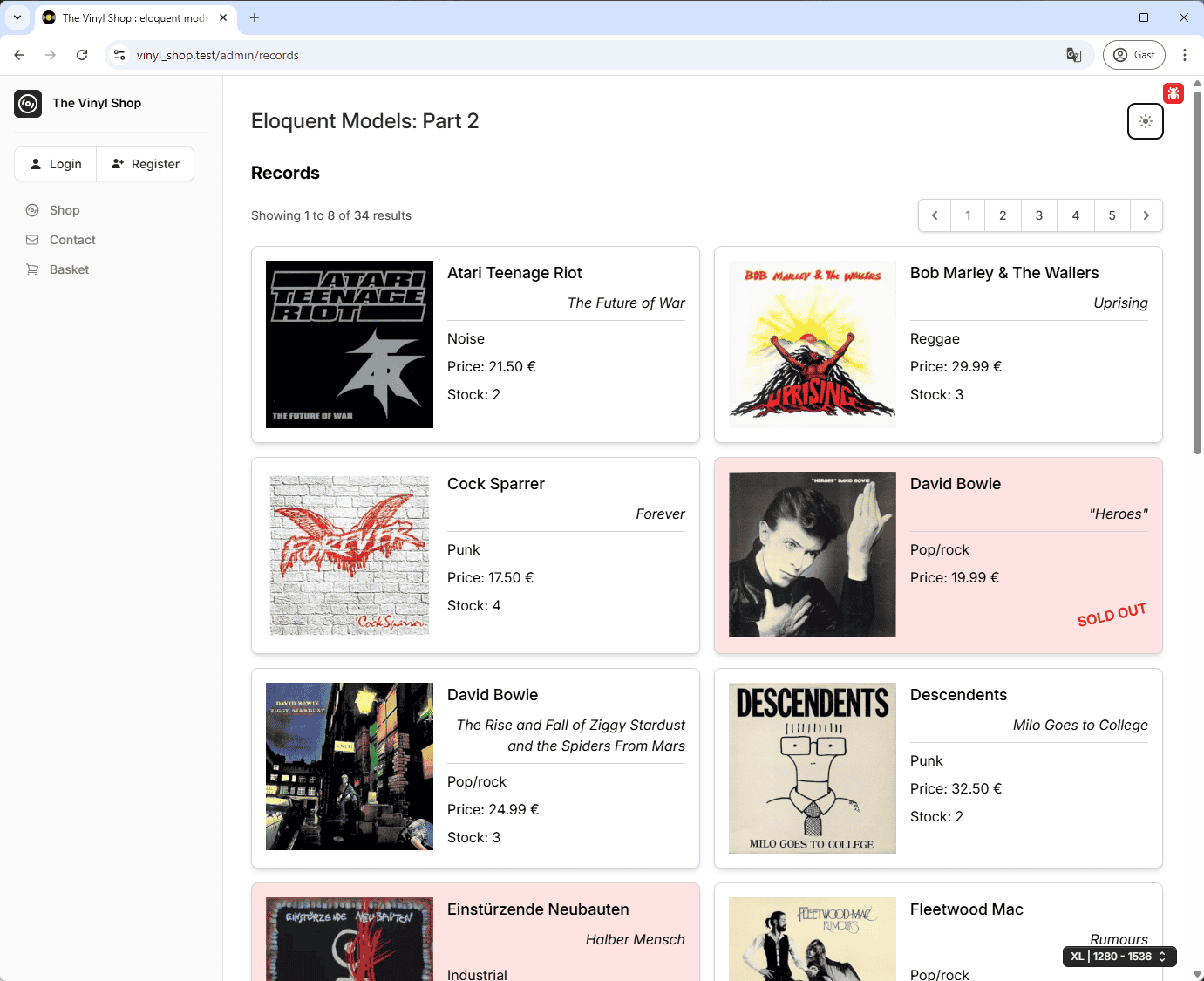Close The Vinyl Shop tab
Screen dimensions: 1204x981
pos(223,17)
